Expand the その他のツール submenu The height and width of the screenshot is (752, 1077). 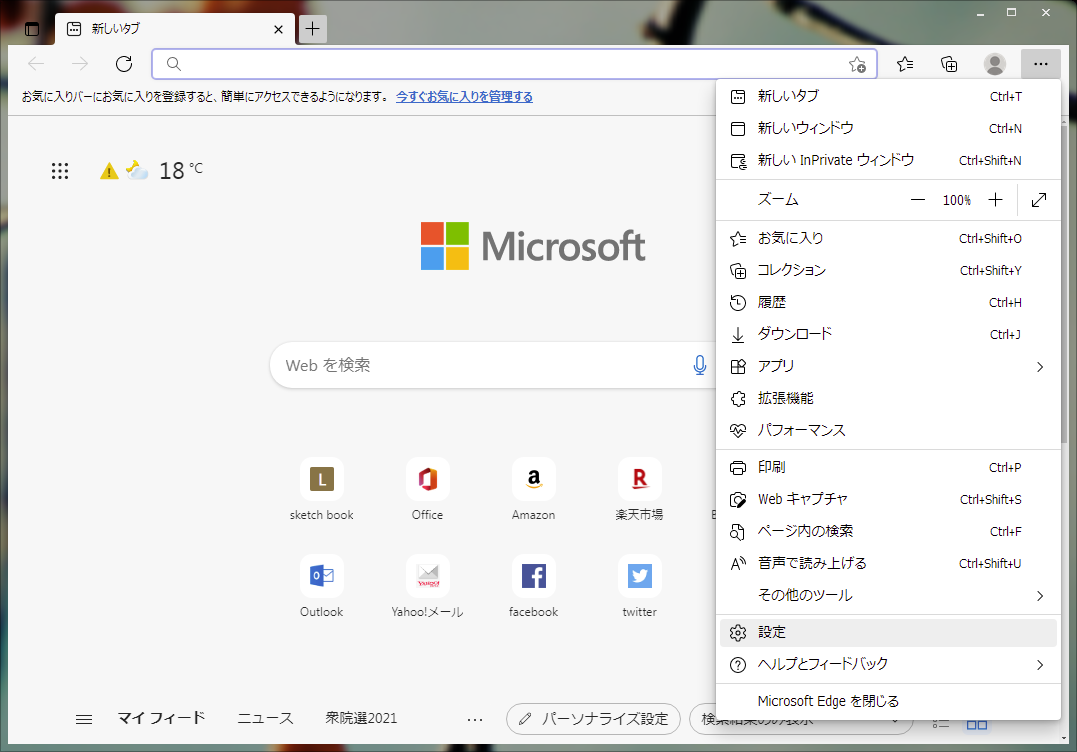[888, 595]
